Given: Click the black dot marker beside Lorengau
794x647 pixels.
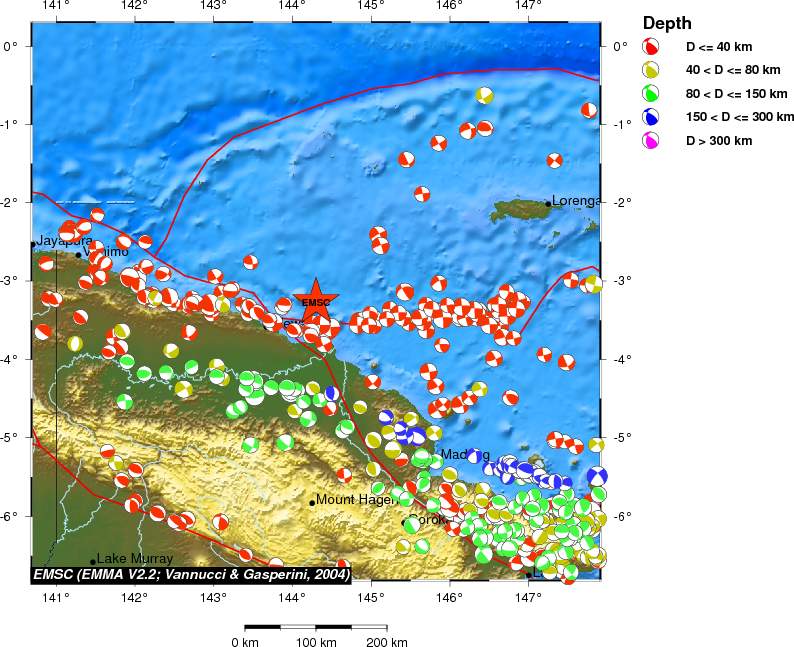Looking at the screenshot, I should pyautogui.click(x=548, y=203).
